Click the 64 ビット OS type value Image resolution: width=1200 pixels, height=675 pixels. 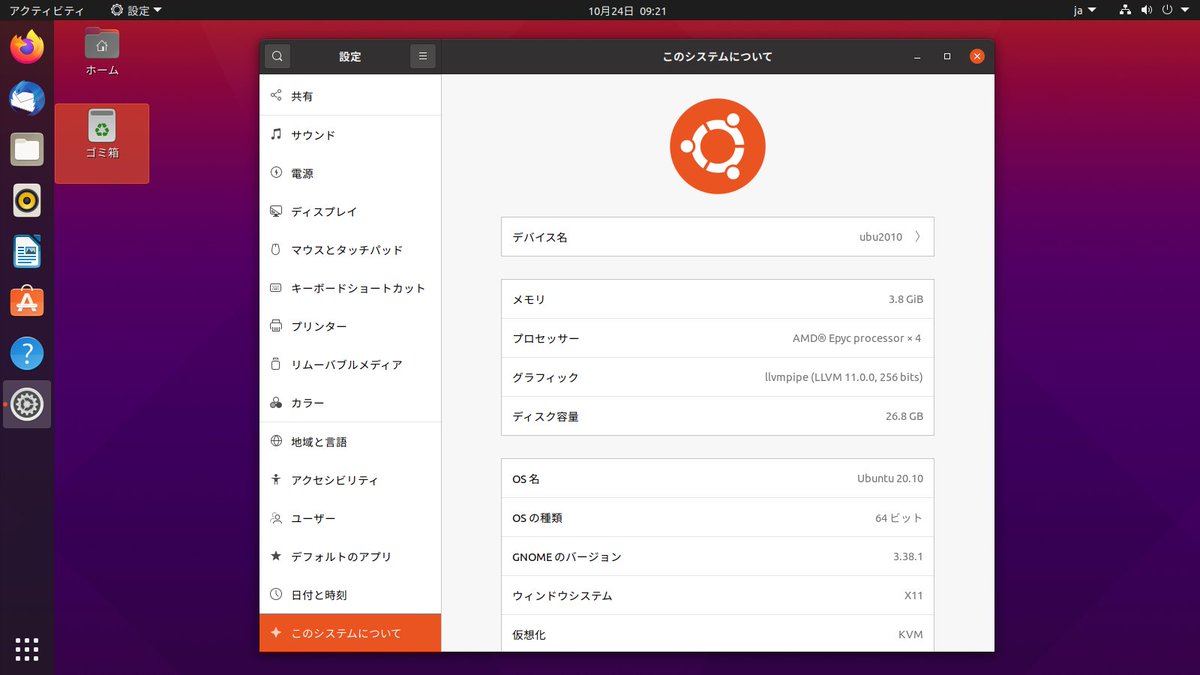pyautogui.click(x=899, y=518)
